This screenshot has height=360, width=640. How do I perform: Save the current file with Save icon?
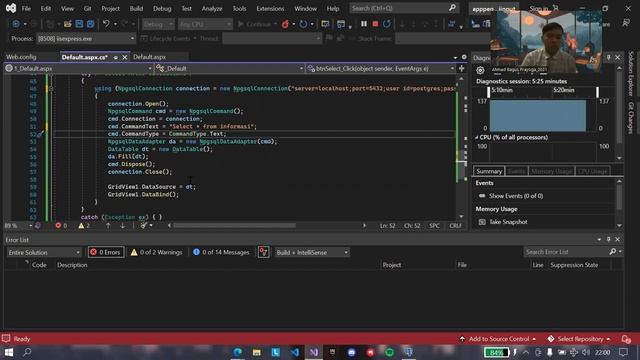[x=79, y=24]
